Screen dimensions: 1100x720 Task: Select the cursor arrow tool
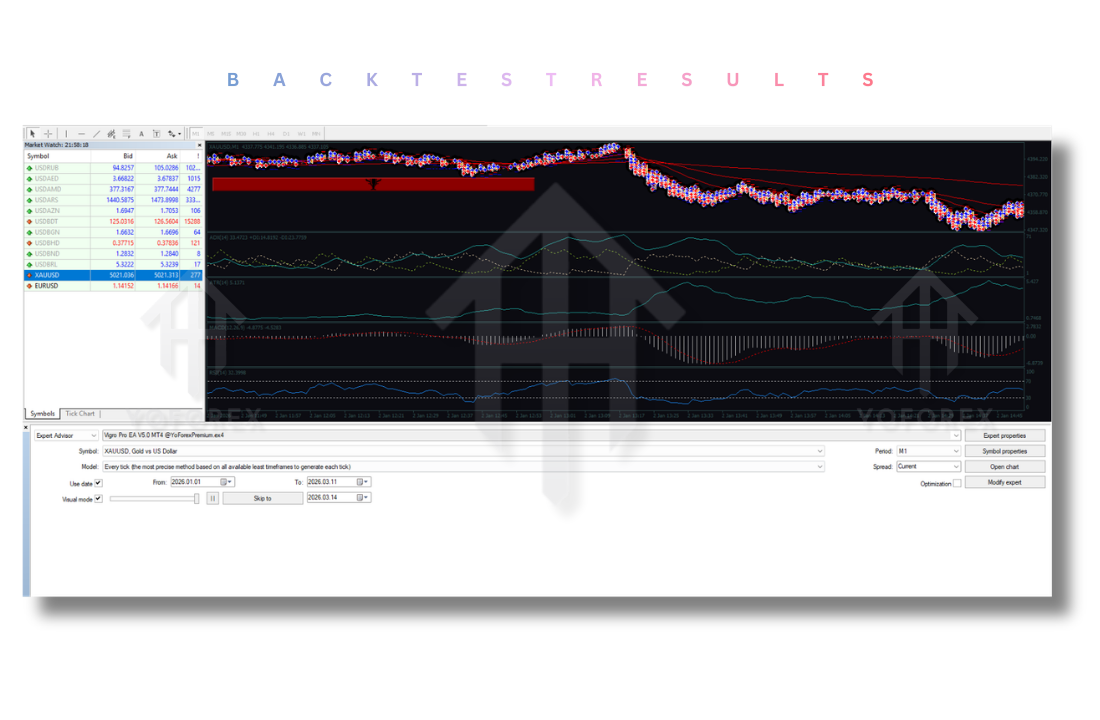click(32, 132)
